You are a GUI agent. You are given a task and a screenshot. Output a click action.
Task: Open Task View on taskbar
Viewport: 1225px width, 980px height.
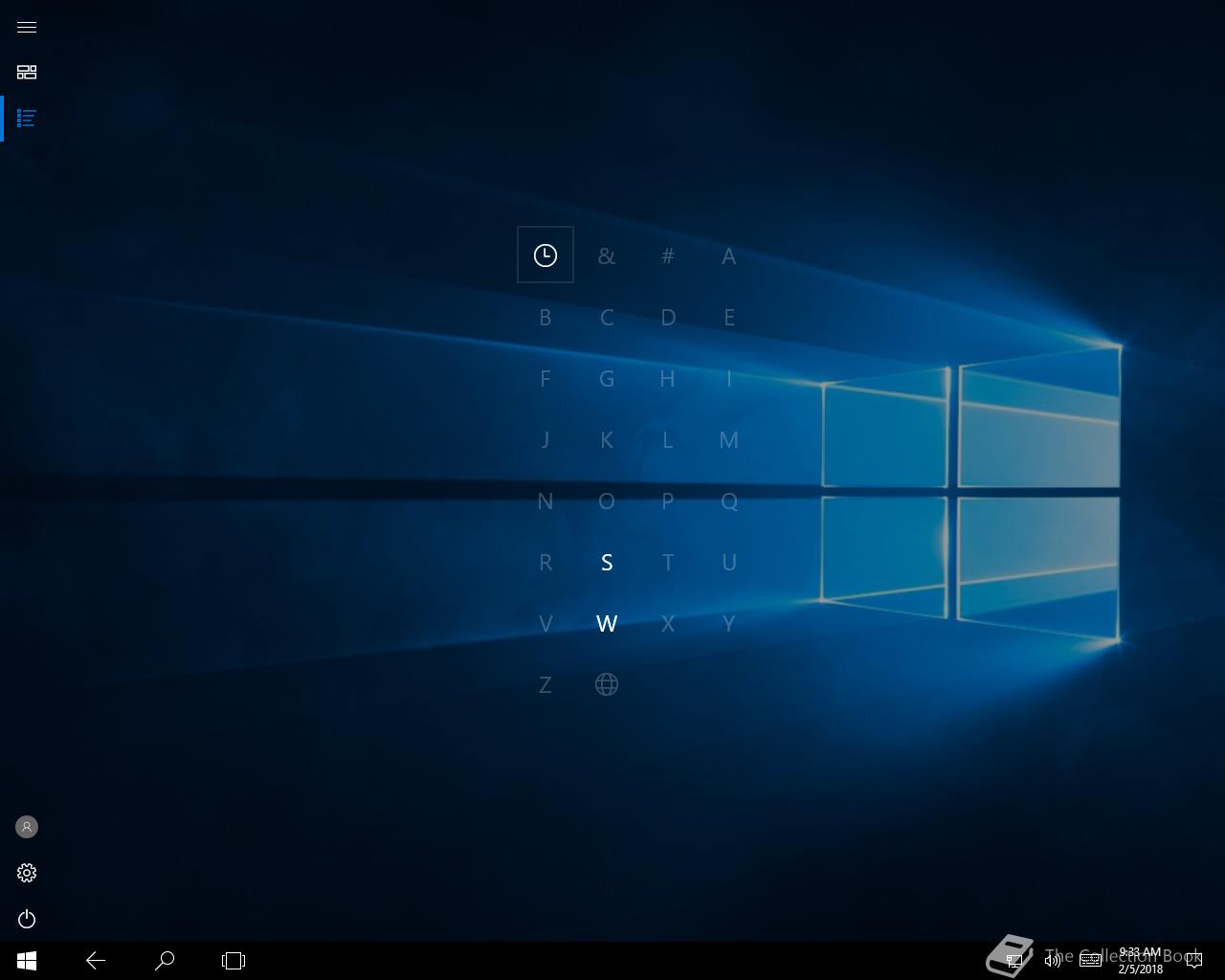tap(234, 961)
